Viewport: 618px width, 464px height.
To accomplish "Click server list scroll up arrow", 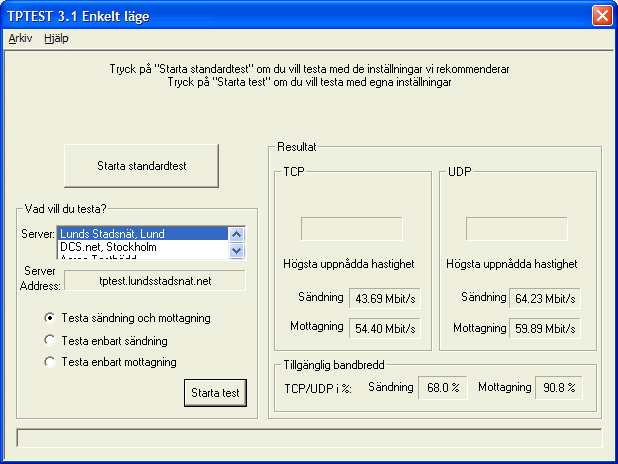I will [236, 235].
